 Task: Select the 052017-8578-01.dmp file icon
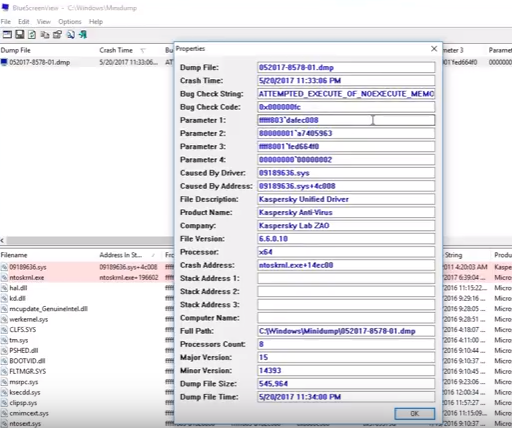pos(4,62)
